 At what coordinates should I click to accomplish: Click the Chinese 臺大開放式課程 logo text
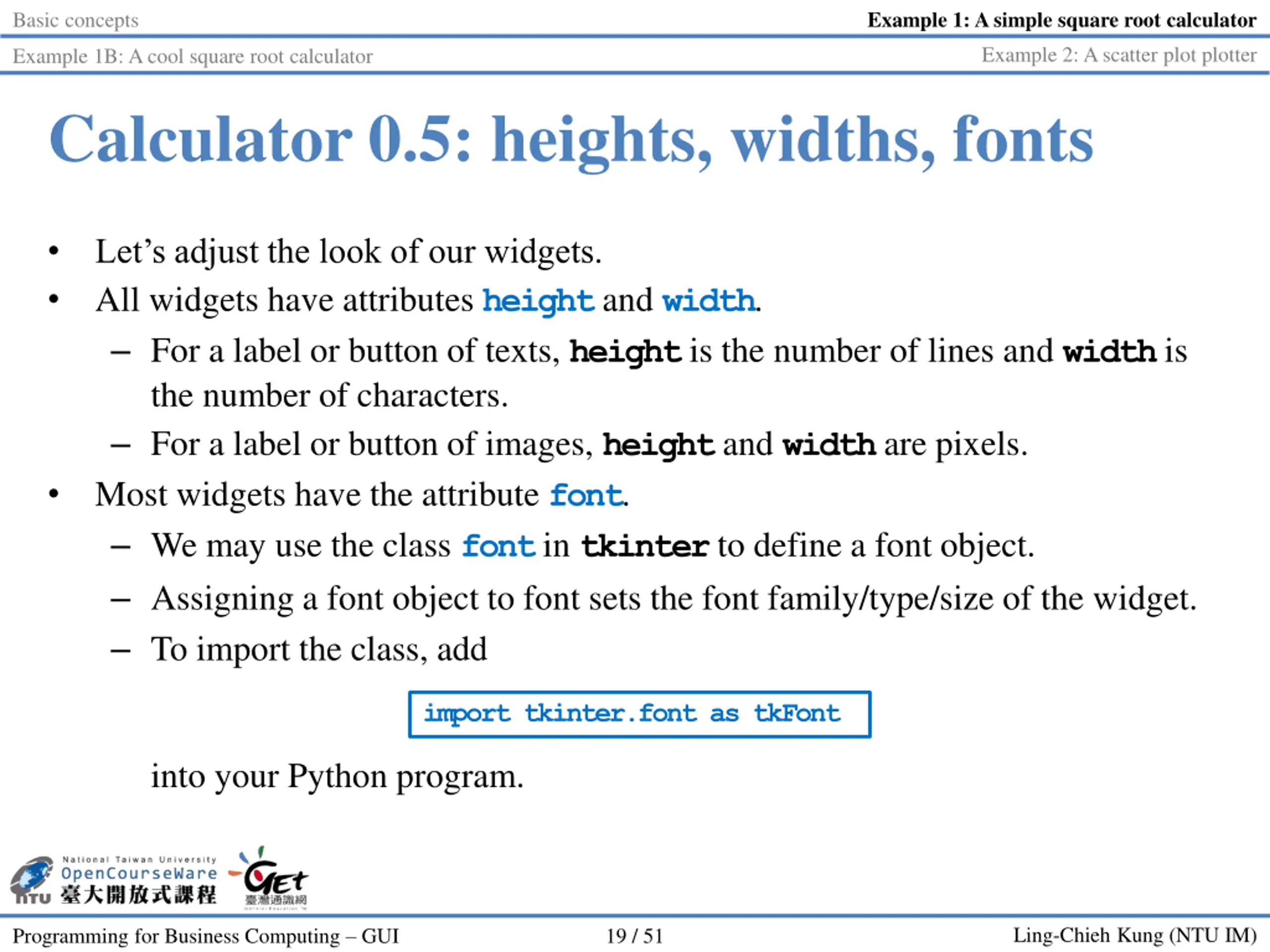click(139, 894)
